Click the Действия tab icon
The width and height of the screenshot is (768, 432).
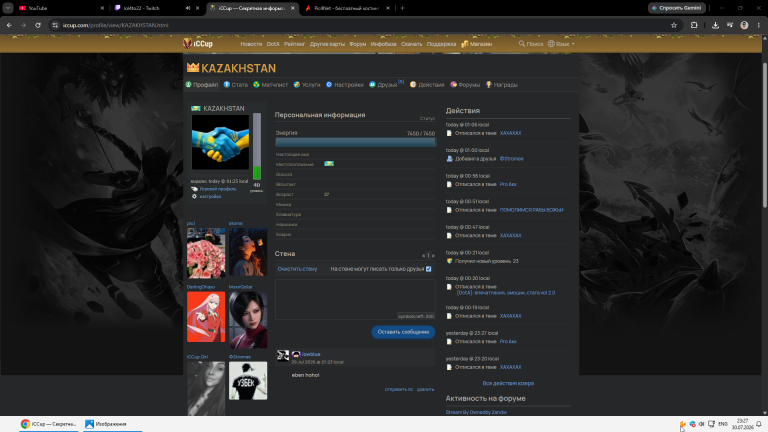pos(413,84)
